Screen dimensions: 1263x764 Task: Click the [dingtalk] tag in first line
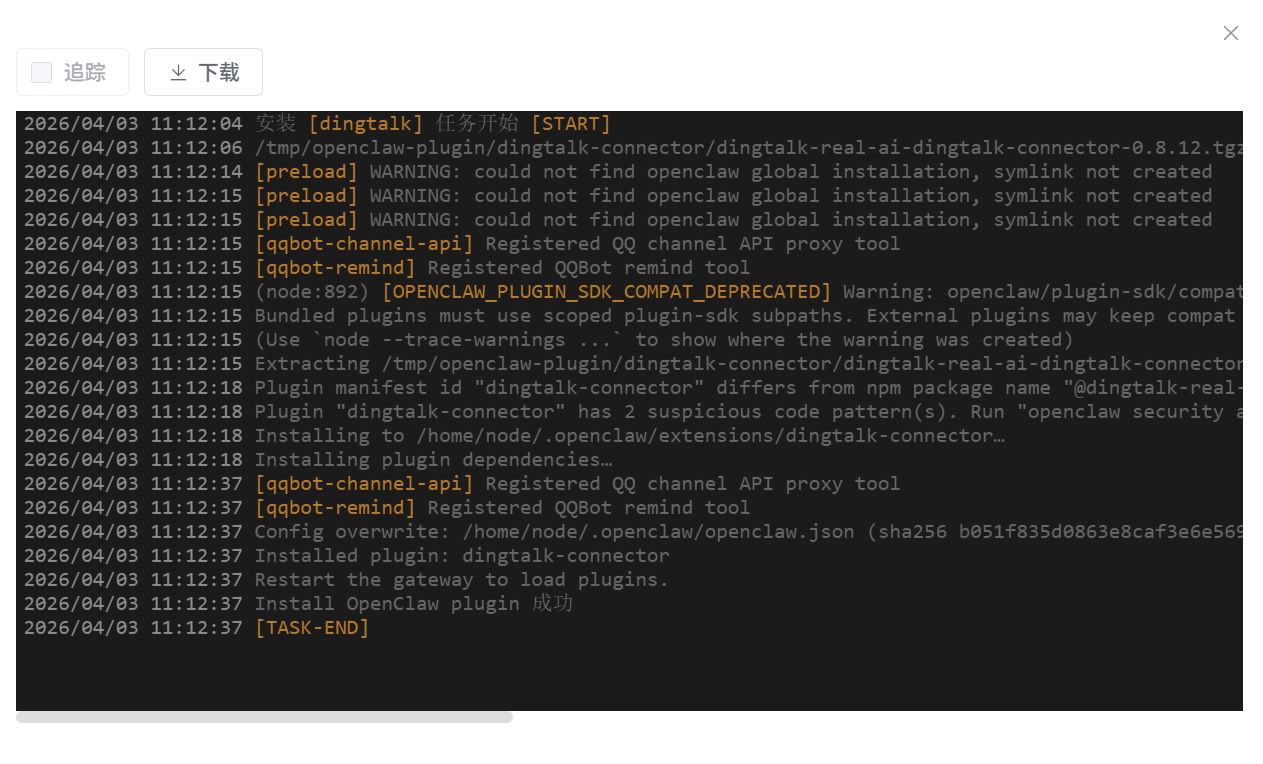[366, 124]
